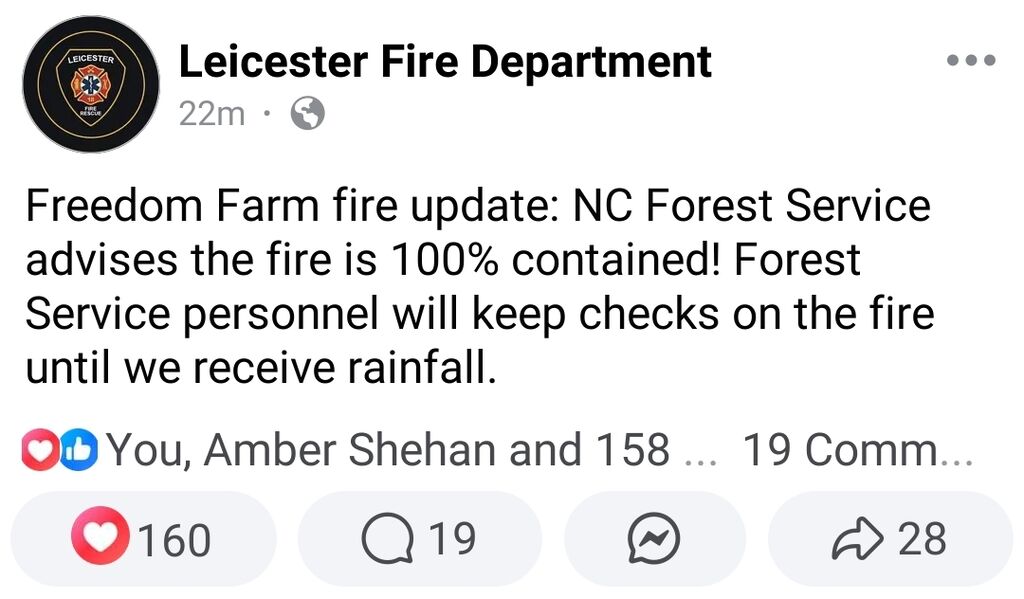Click the globe public audience icon

click(x=307, y=114)
